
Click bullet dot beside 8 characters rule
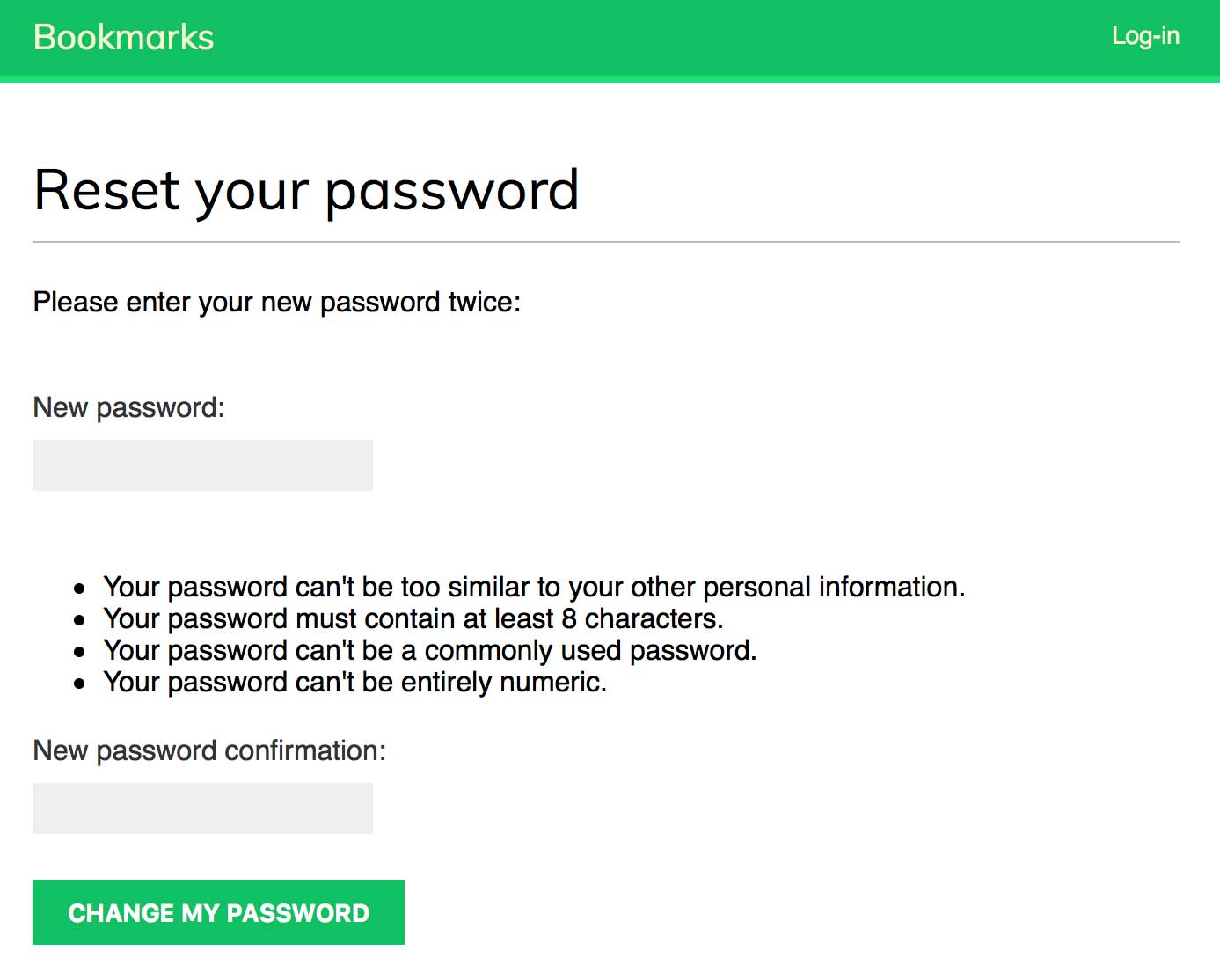tap(80, 620)
